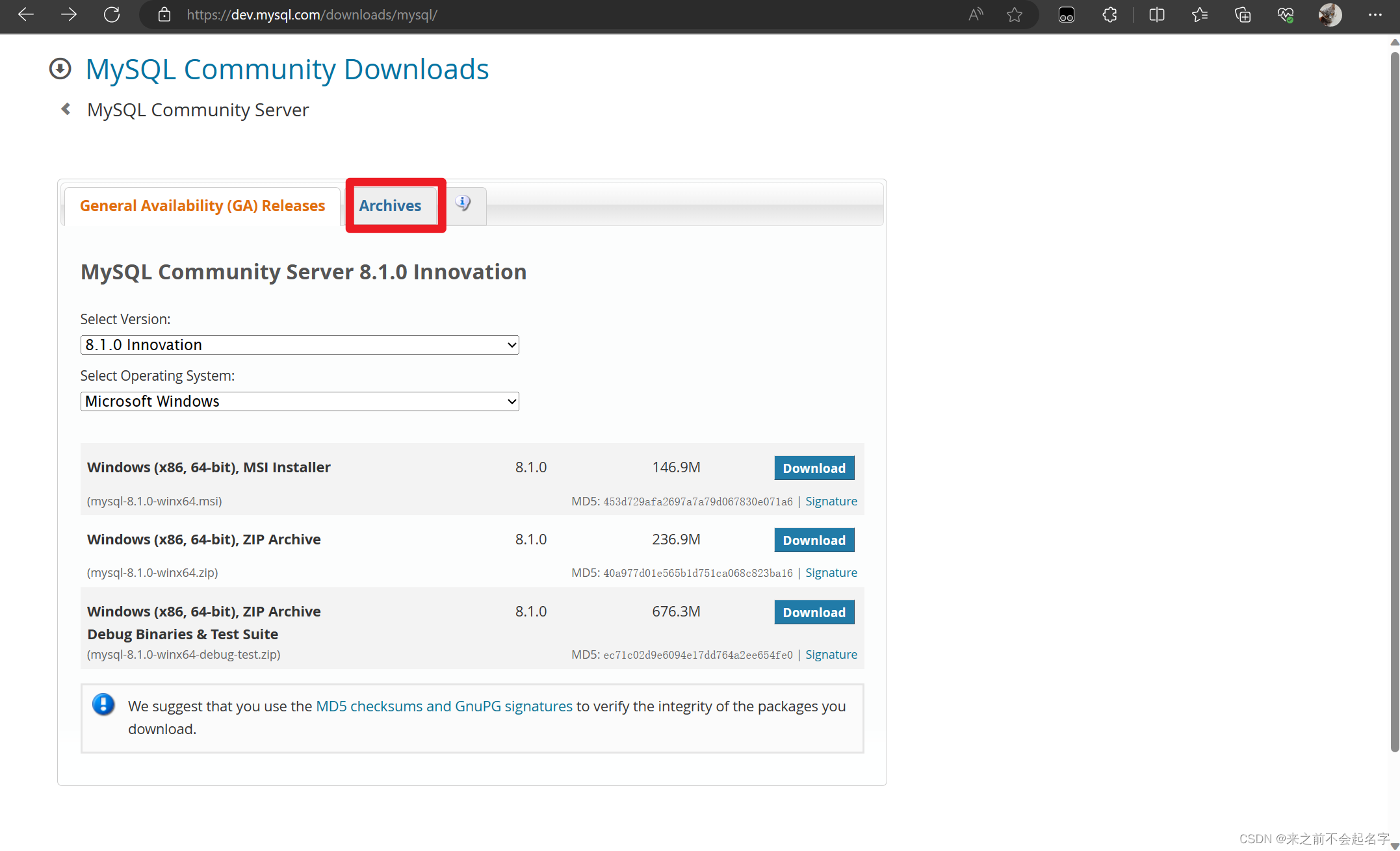The height and width of the screenshot is (851, 1400).
Task: Open the Select Operating System dropdown
Action: (299, 401)
